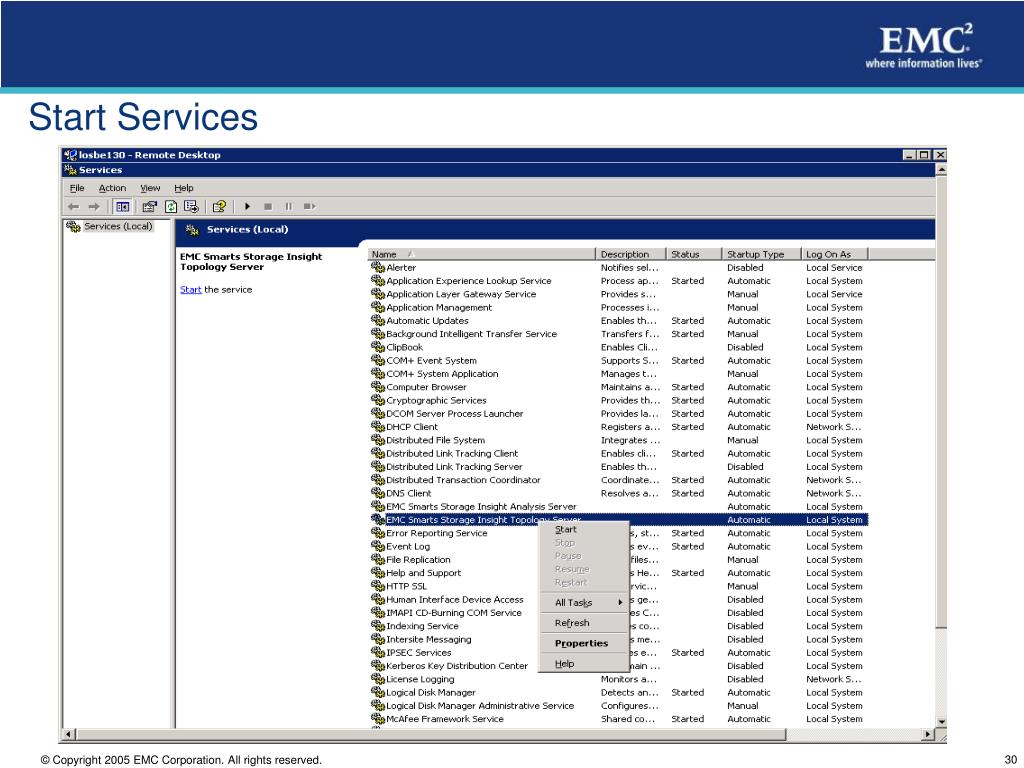Sort by the Description column header
Screen dimensions: 1024x768
pyautogui.click(x=631, y=254)
